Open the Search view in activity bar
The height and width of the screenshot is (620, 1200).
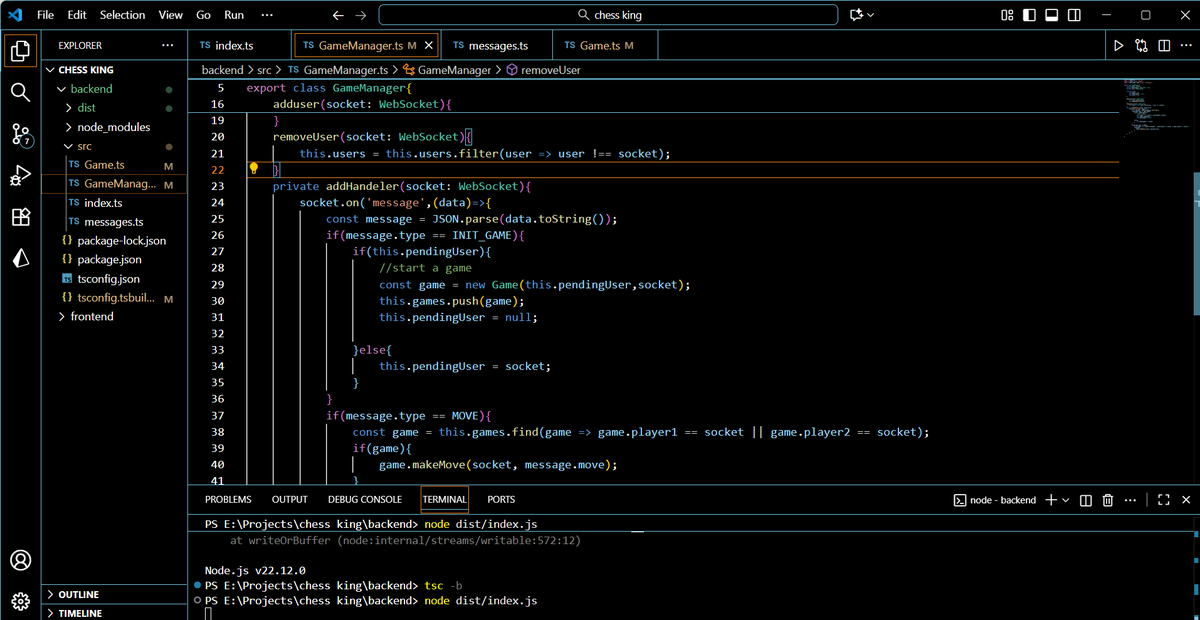coord(20,92)
